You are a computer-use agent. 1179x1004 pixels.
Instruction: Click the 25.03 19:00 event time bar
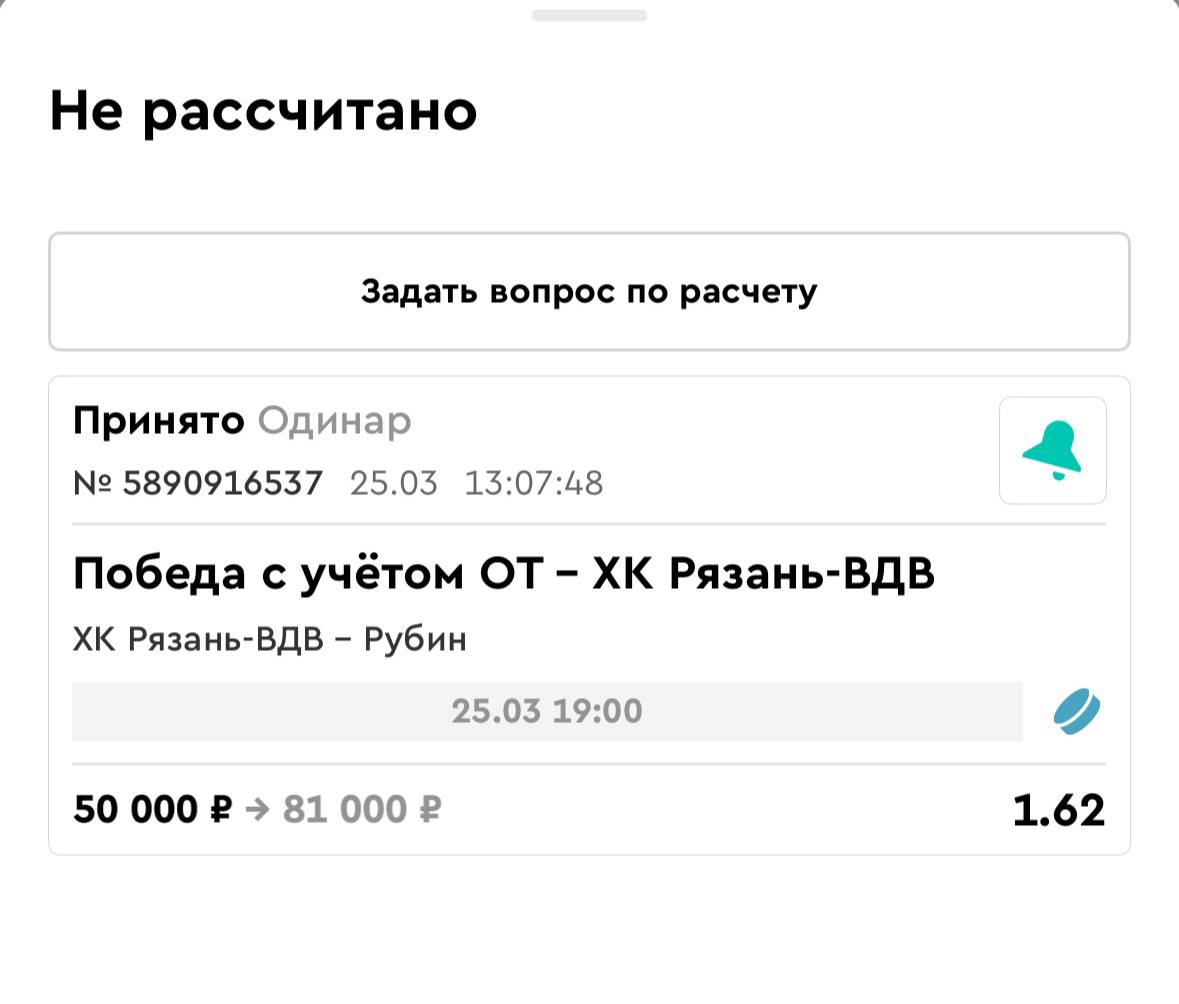click(x=547, y=712)
